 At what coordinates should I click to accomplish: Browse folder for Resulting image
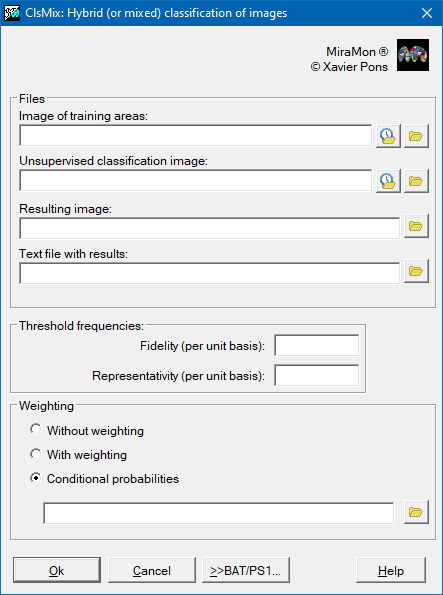(x=416, y=226)
